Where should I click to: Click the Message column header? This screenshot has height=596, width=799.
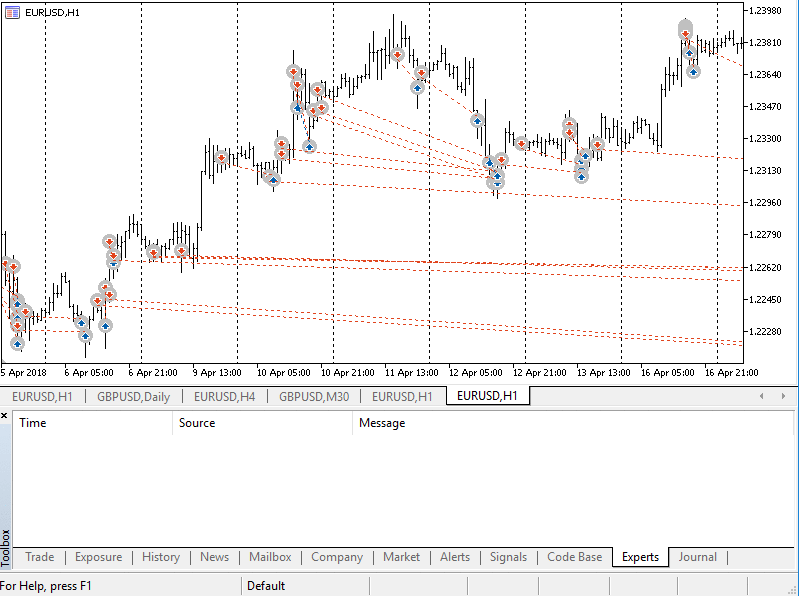382,423
